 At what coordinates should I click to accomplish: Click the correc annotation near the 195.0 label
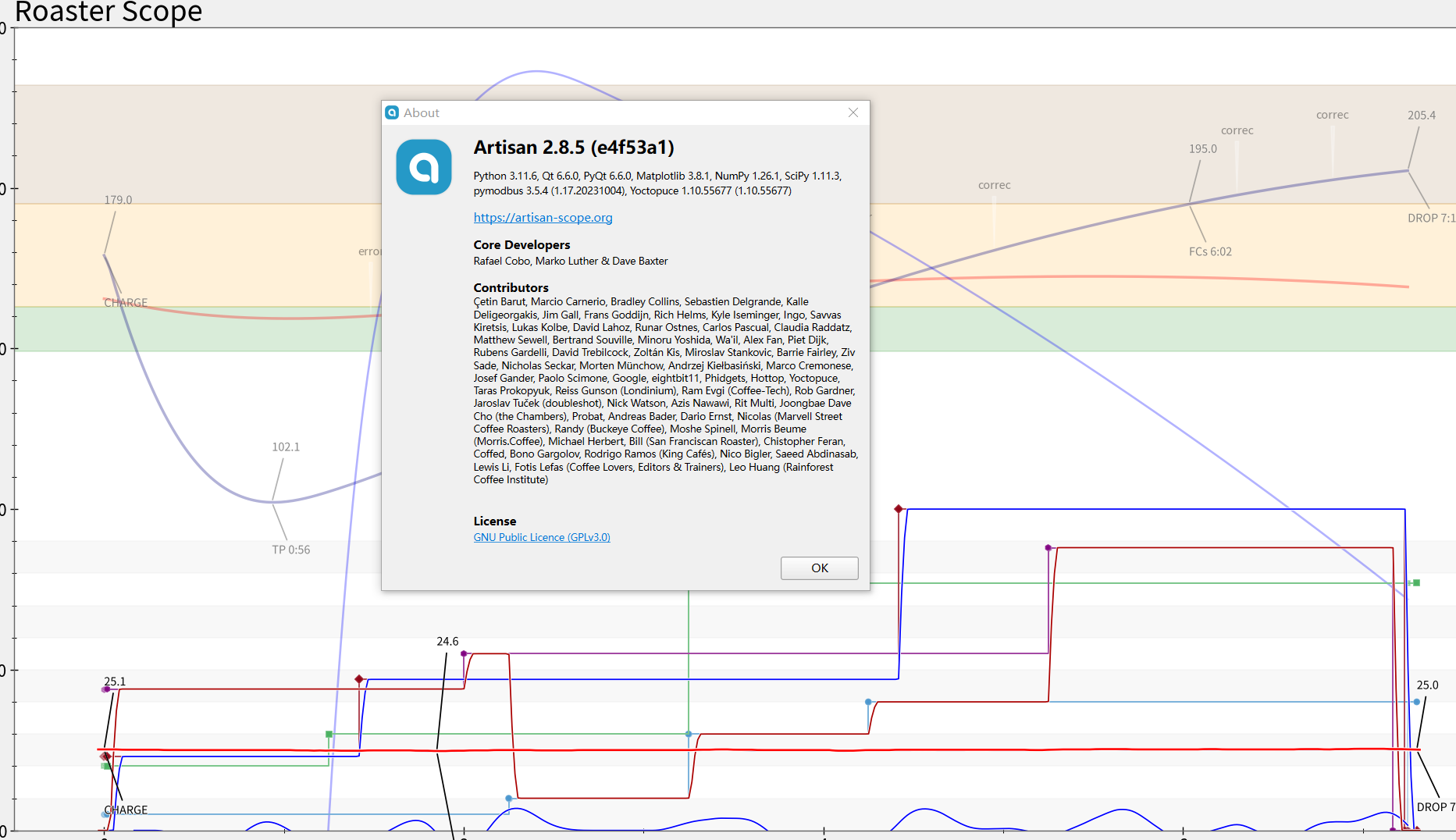point(1237,130)
